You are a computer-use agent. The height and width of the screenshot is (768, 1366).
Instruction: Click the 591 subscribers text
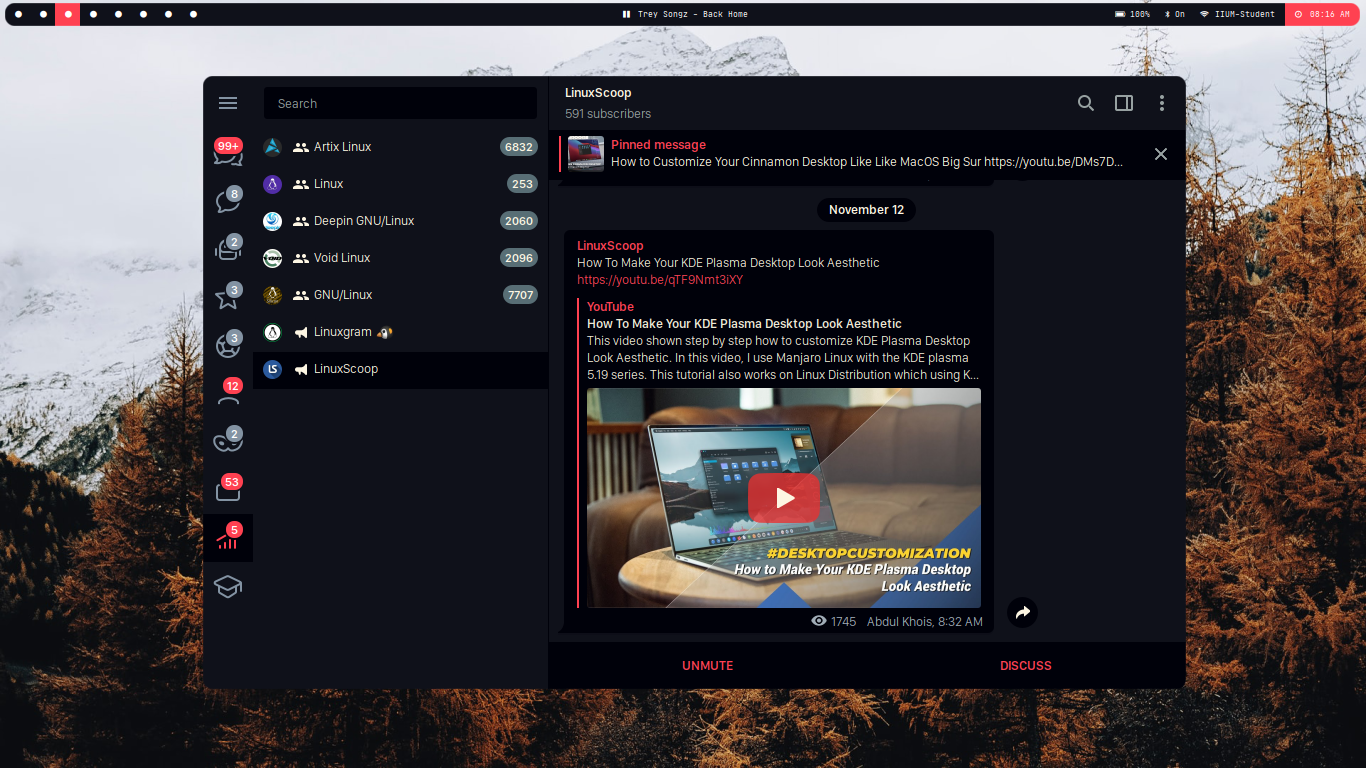point(608,114)
